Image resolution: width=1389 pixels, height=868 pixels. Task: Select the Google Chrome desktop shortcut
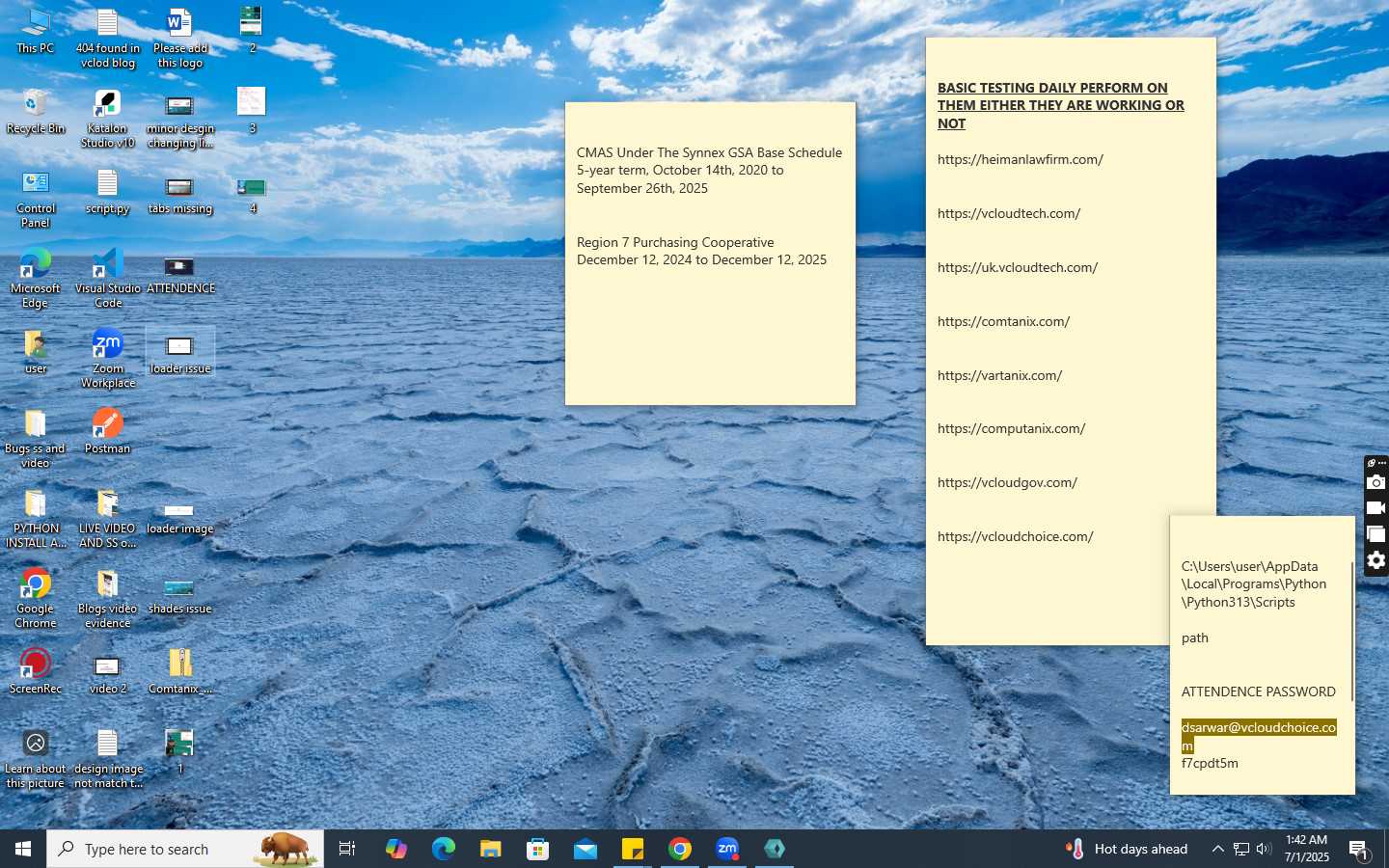tap(36, 599)
